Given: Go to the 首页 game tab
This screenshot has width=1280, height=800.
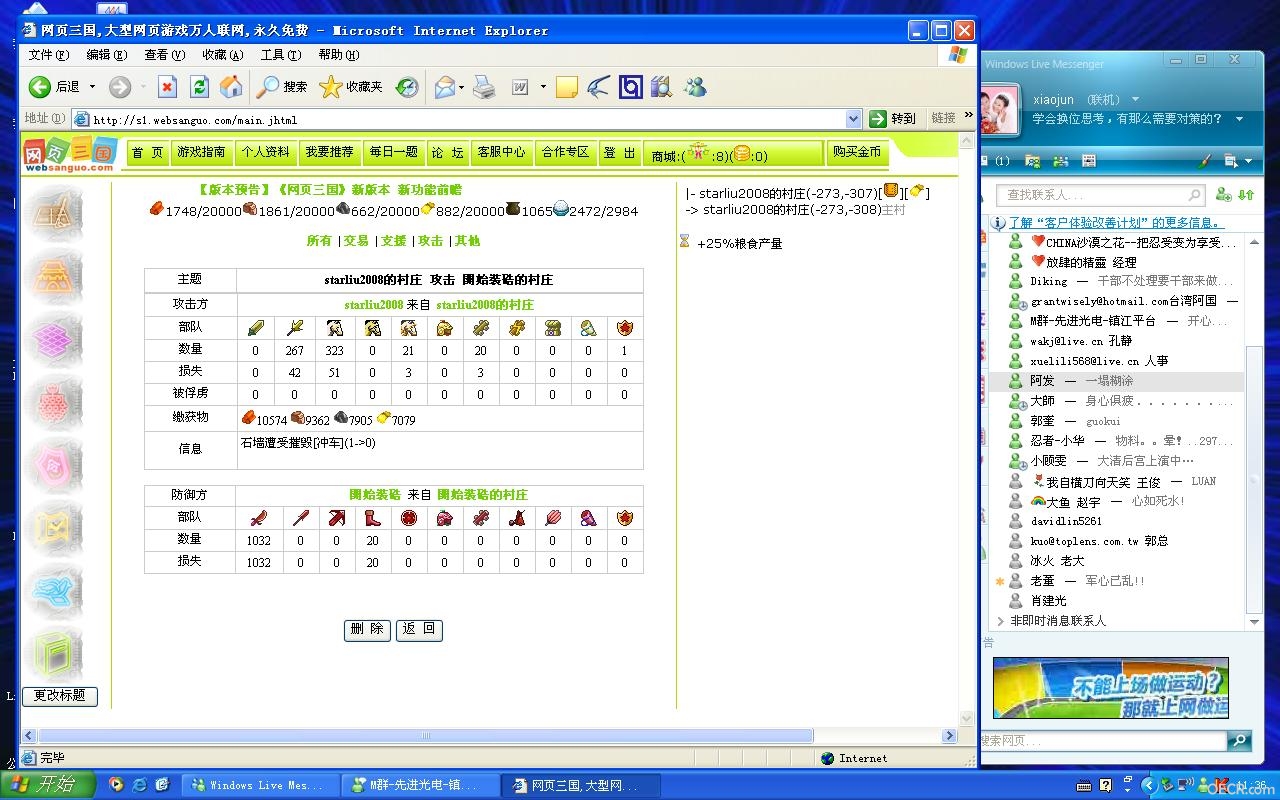Looking at the screenshot, I should (148, 153).
